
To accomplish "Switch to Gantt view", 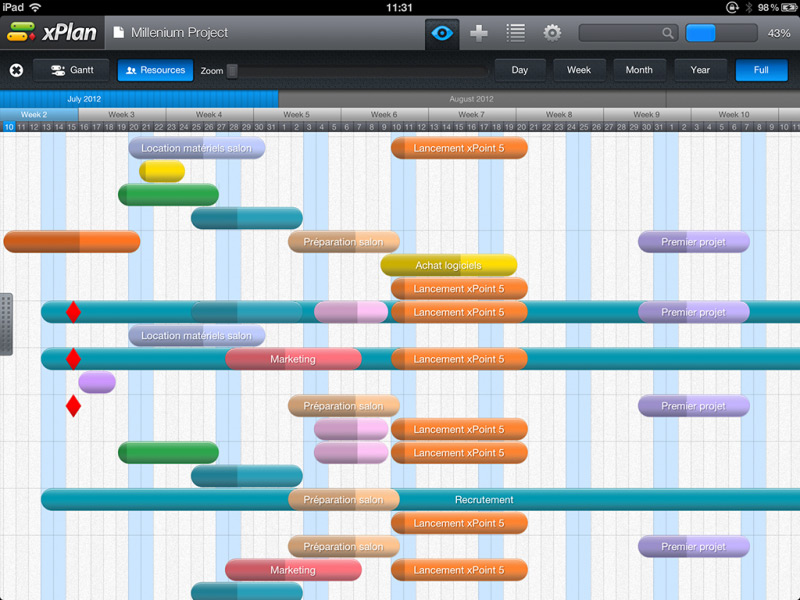I will pyautogui.click(x=71, y=70).
